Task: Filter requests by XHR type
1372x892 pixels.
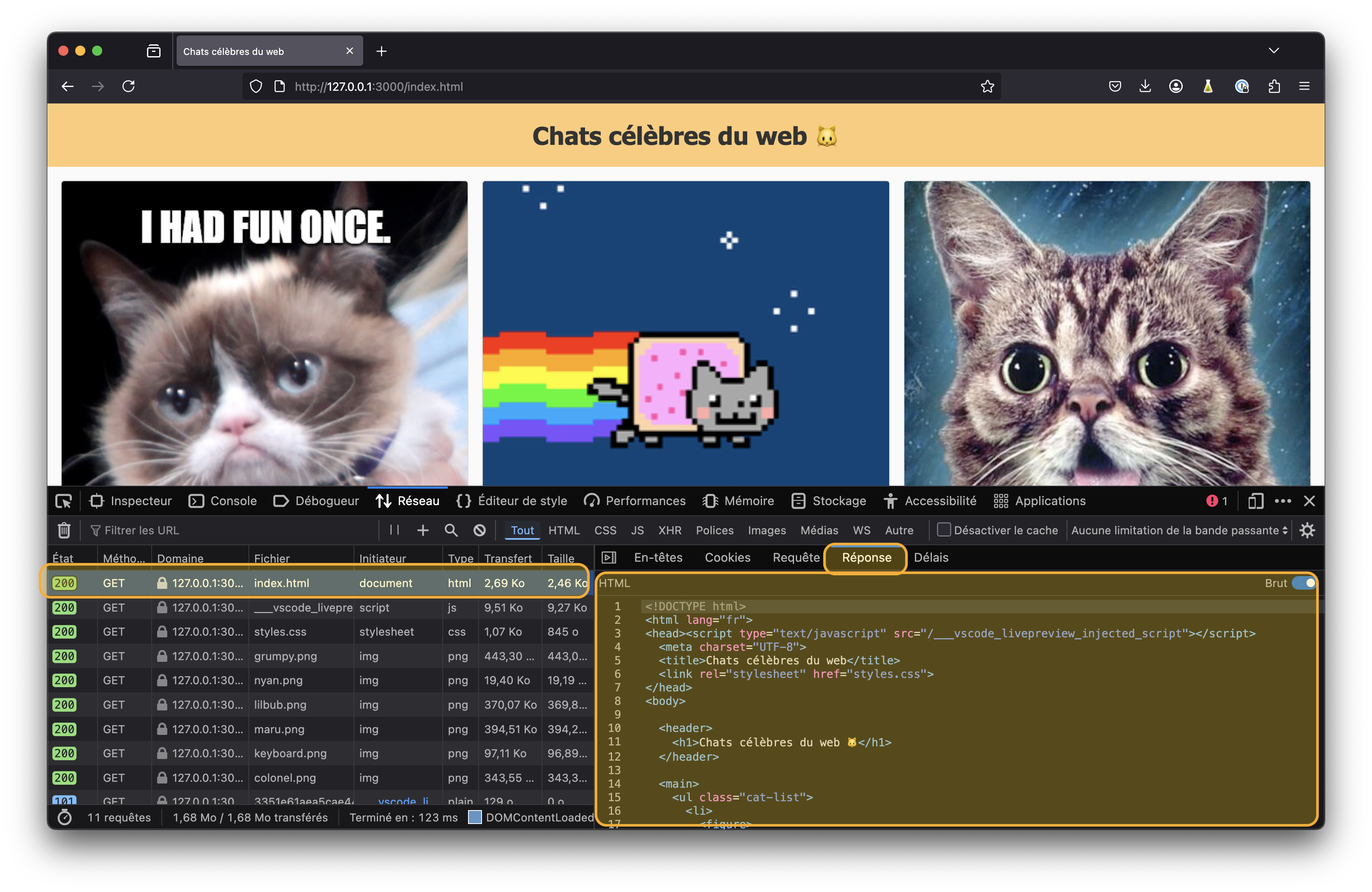Action: click(670, 530)
